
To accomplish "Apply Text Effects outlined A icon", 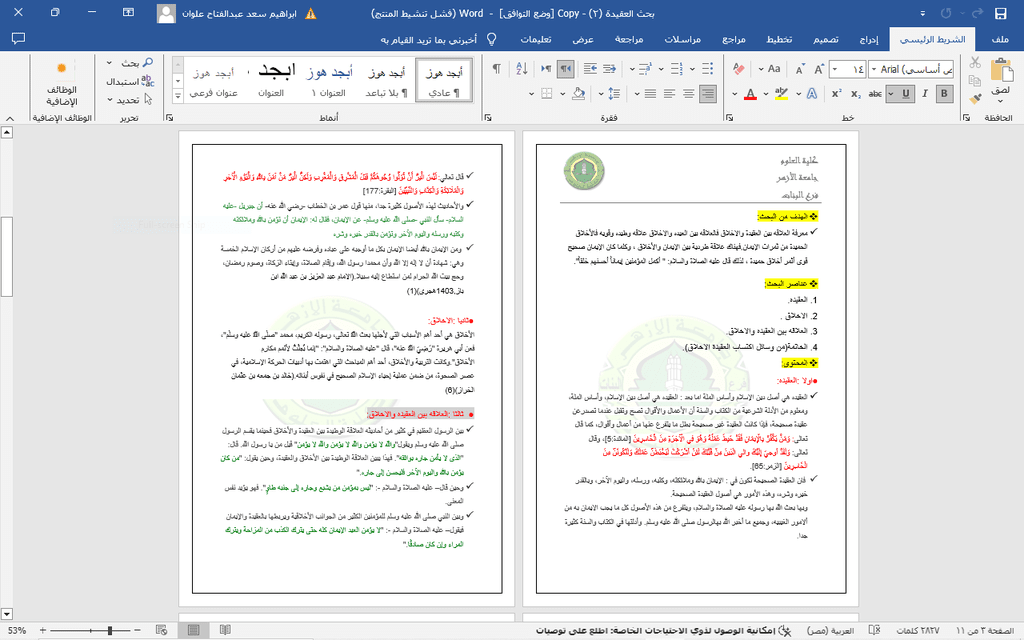I will (x=812, y=94).
